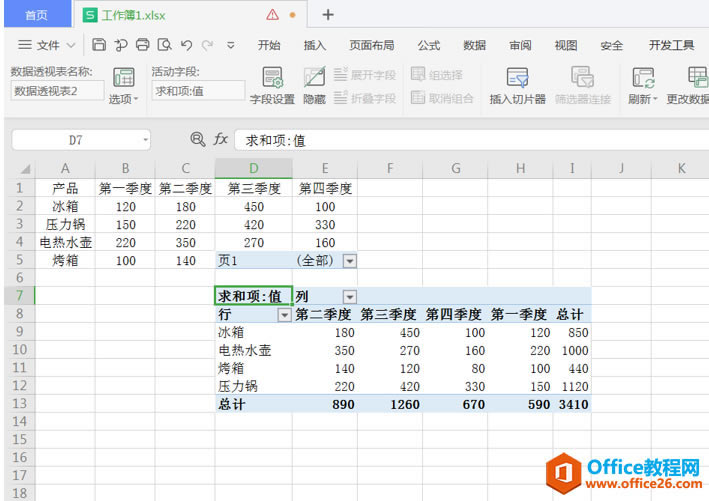Click the 第三季度 pivot column header

[388, 314]
